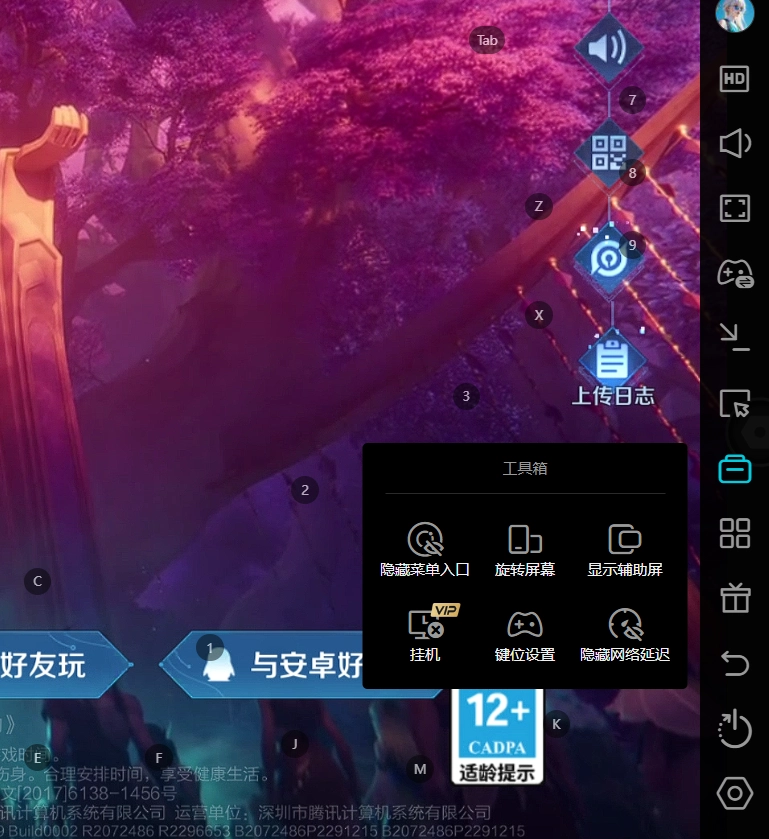Click the collapse arrow icon in sidebar
Viewport: 769px width, 839px height.
pos(735,338)
